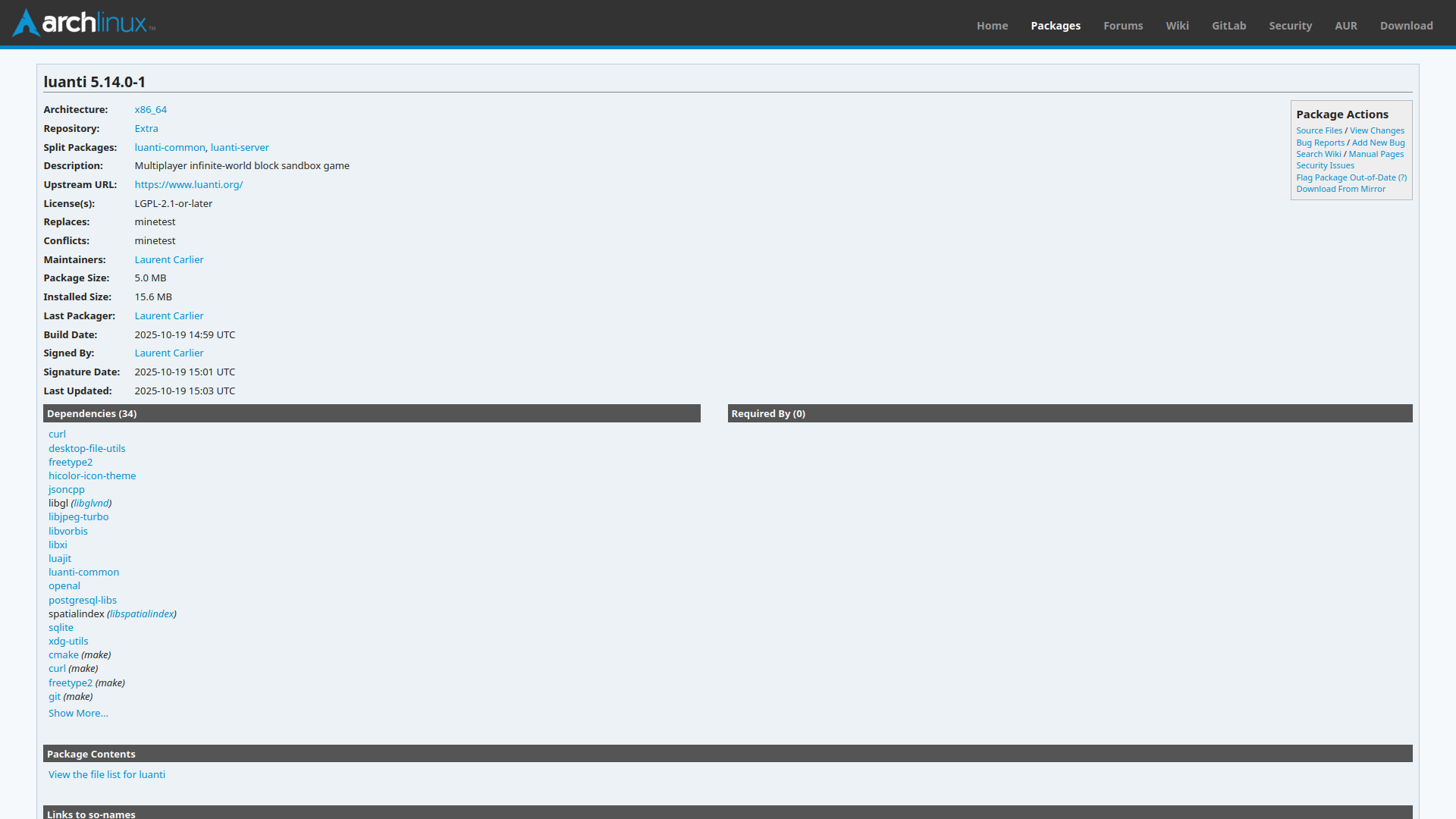The height and width of the screenshot is (819, 1456).
Task: Open the Extra repository link
Action: [x=146, y=129]
